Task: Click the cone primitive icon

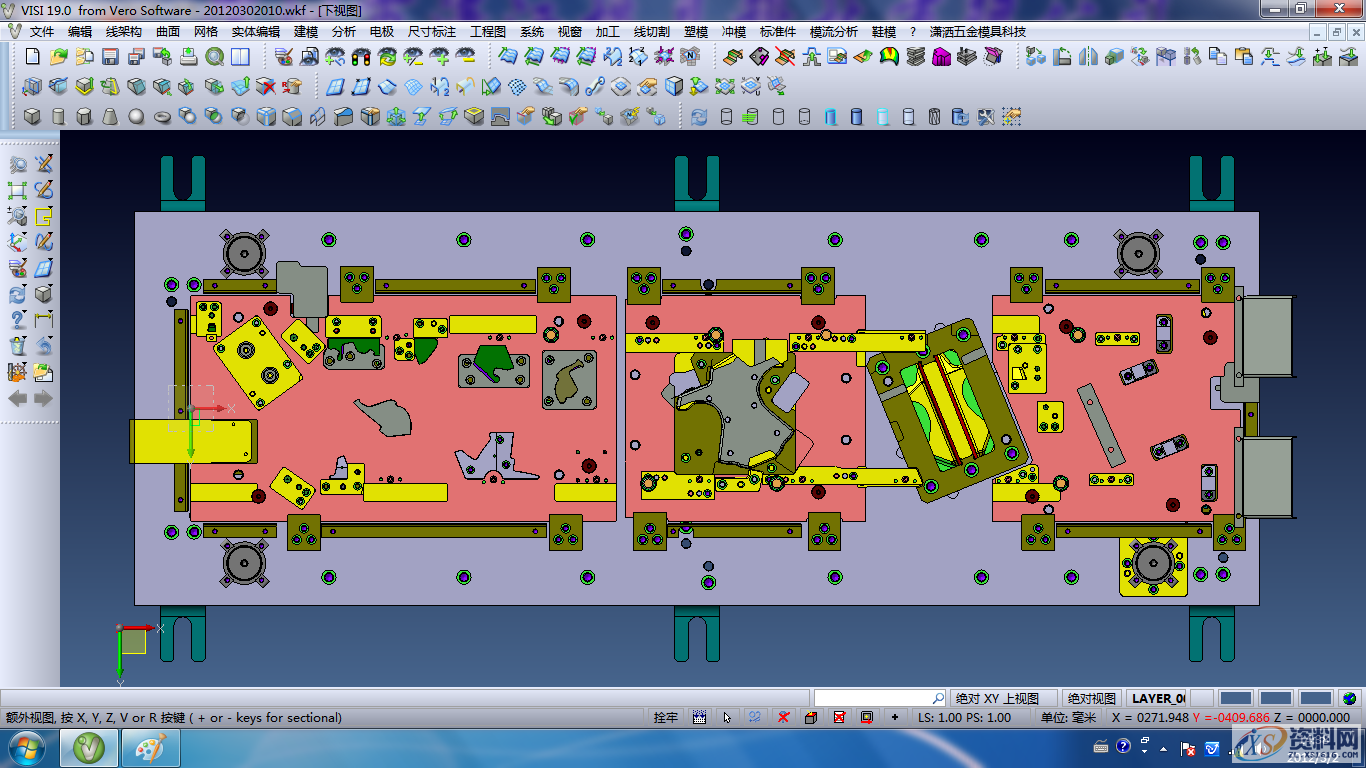Action: click(x=110, y=117)
